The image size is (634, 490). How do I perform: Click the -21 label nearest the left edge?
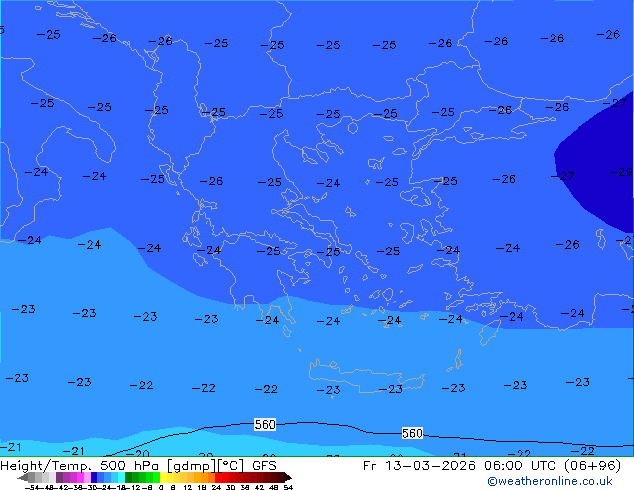(x=11, y=447)
